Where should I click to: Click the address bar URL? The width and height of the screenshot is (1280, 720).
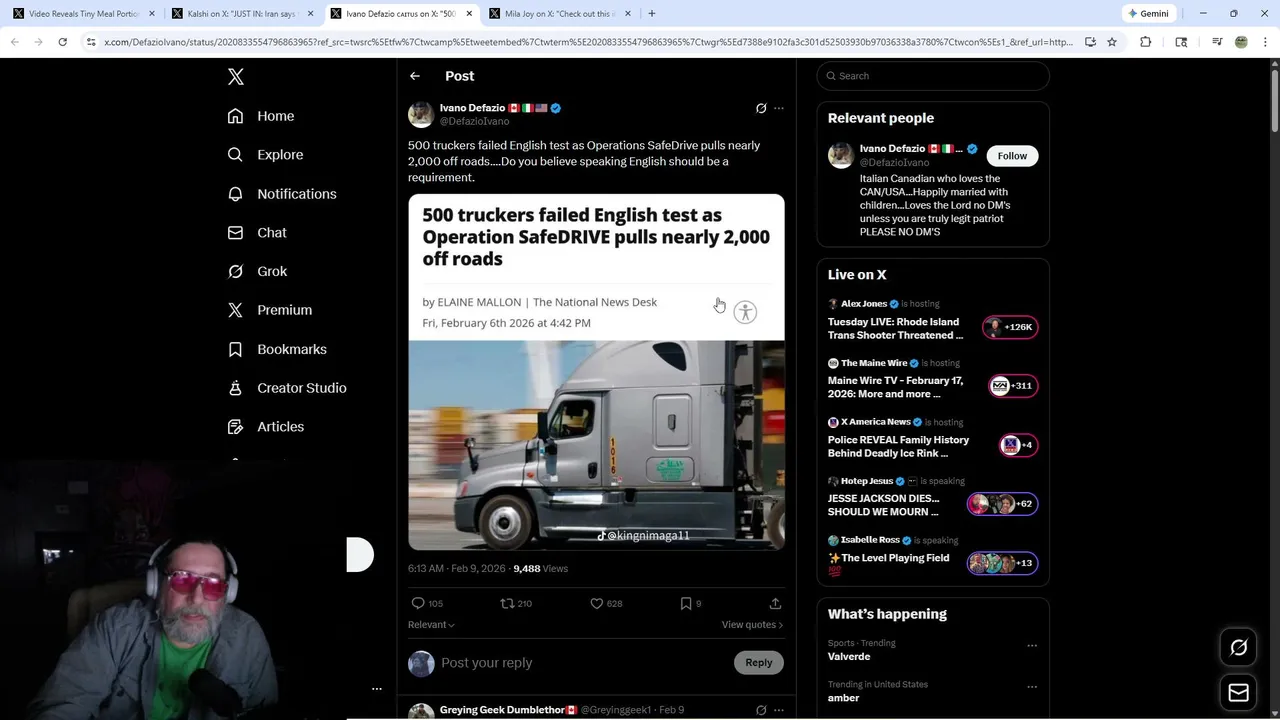pyautogui.click(x=588, y=42)
